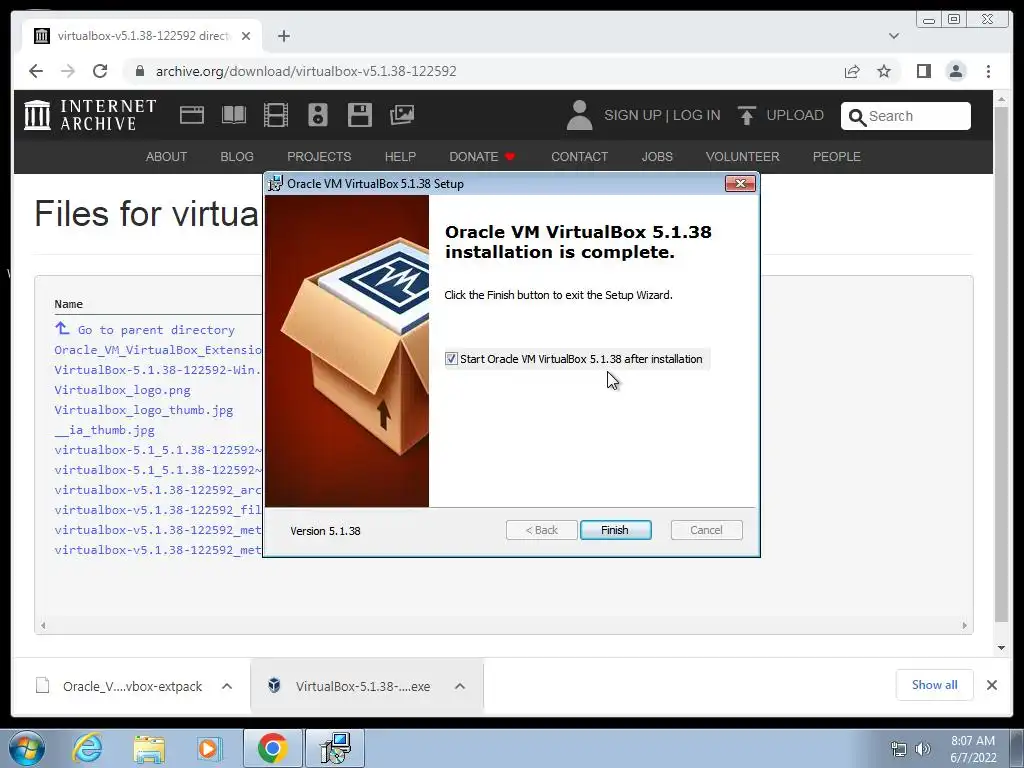
Task: Open VirtualBox-5.1.38-122592-Win file link
Action: click(157, 370)
